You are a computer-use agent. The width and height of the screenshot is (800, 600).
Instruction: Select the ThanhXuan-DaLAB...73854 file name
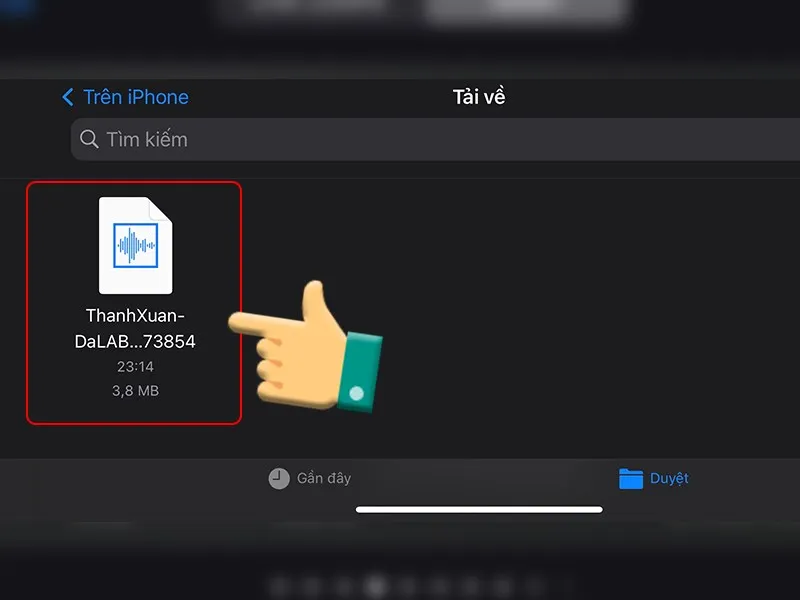135,328
